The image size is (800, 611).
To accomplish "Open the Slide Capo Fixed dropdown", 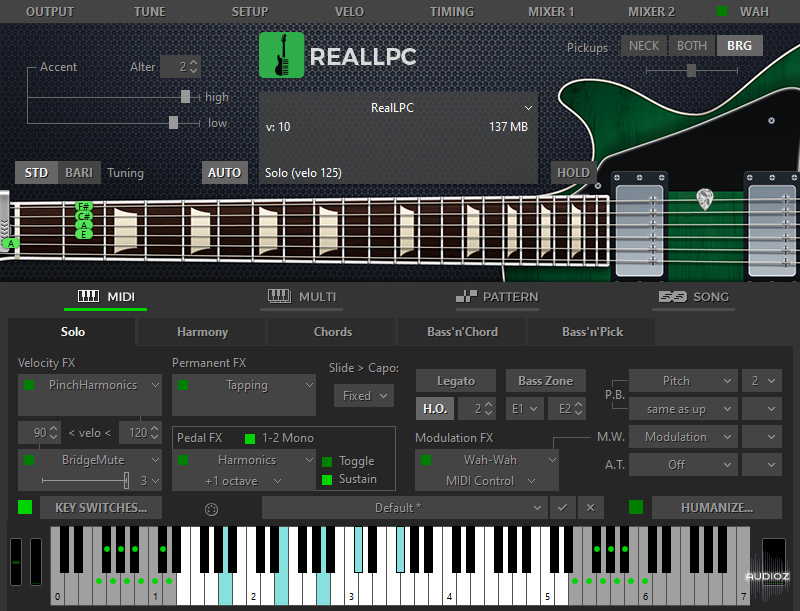I will click(x=364, y=396).
